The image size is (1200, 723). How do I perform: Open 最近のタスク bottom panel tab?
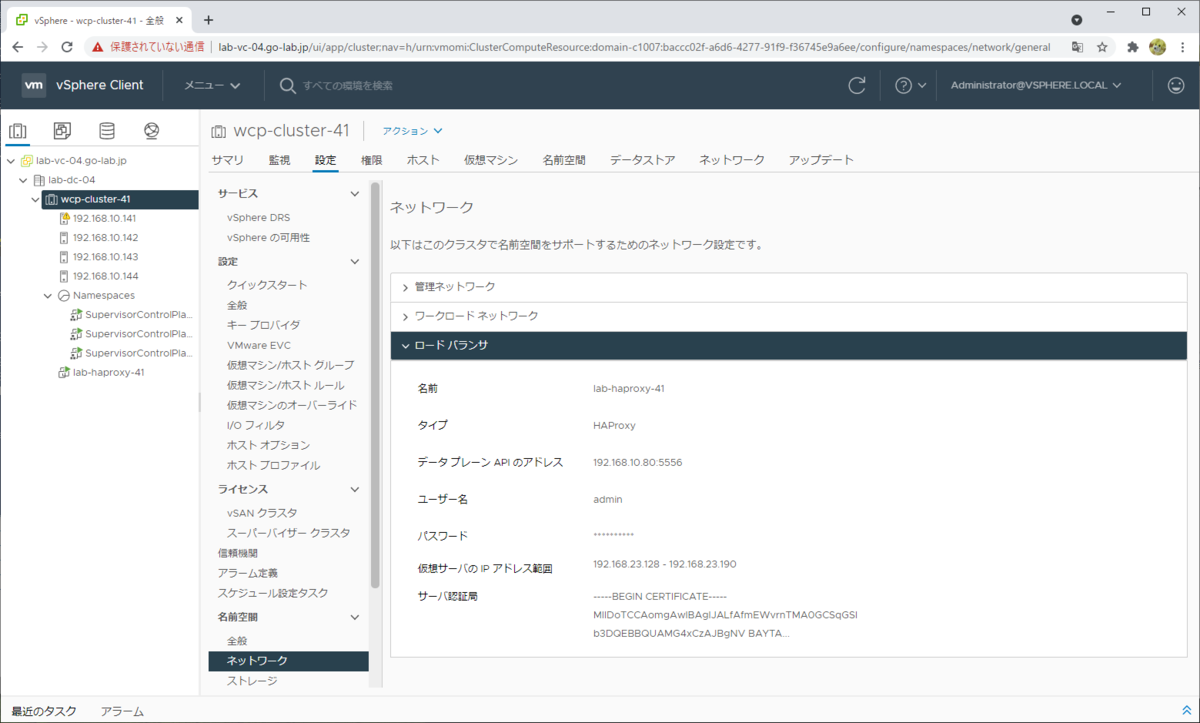44,711
